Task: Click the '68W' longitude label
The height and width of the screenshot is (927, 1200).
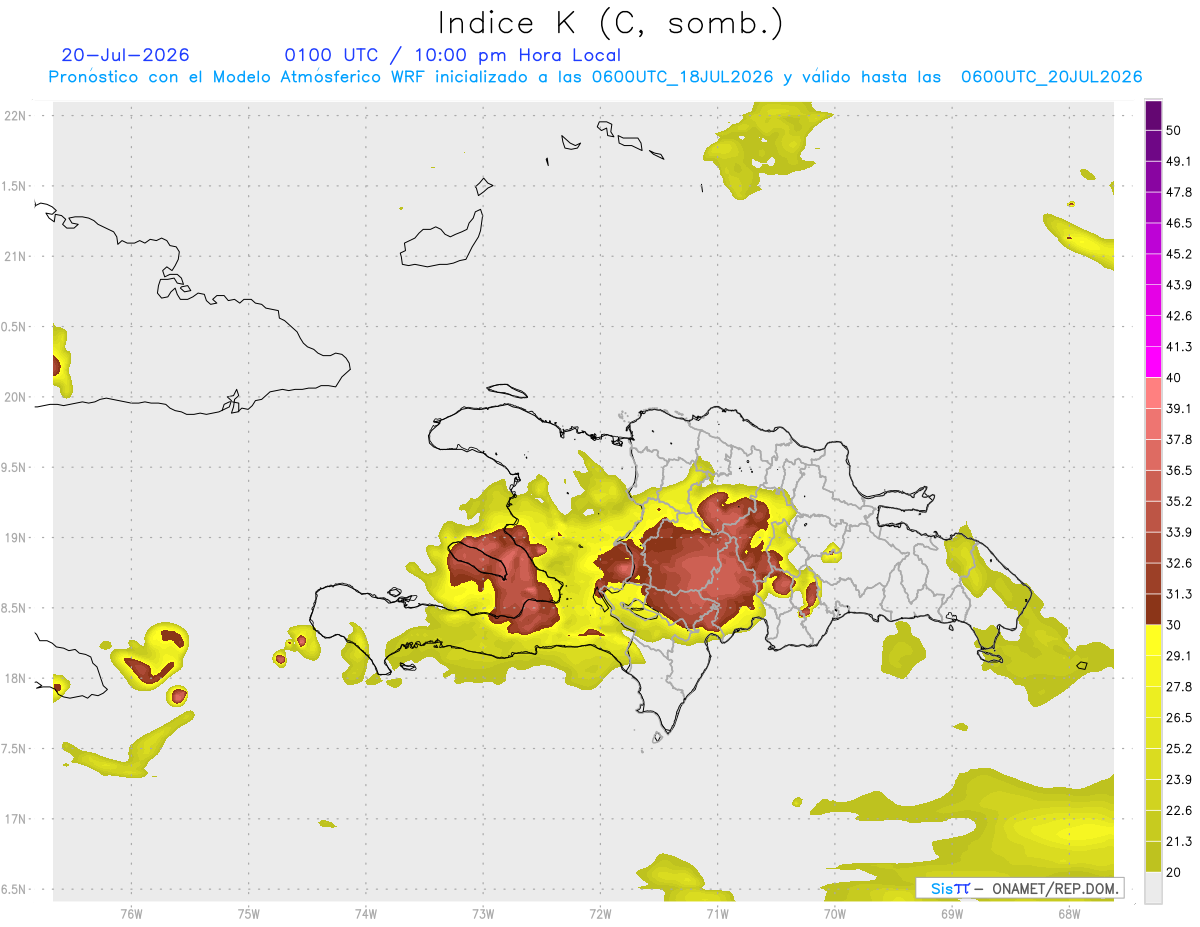Action: [x=1068, y=913]
